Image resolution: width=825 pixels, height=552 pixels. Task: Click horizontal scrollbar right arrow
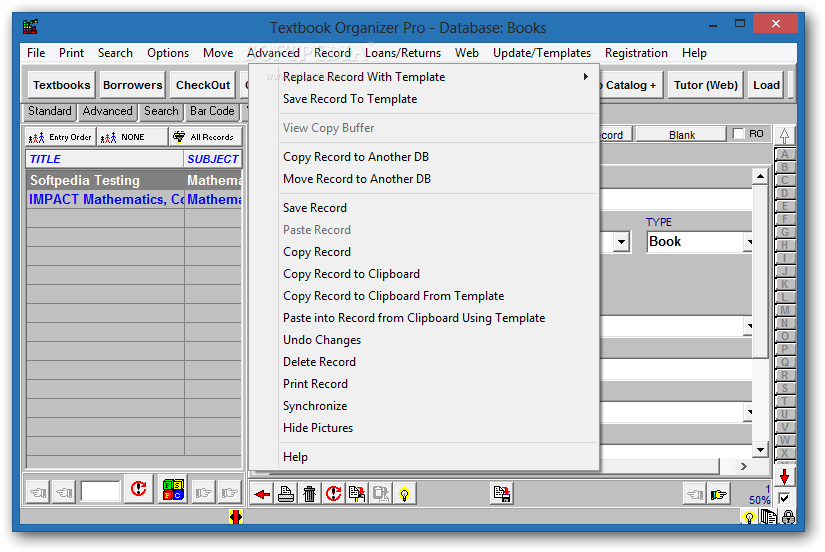(x=743, y=466)
